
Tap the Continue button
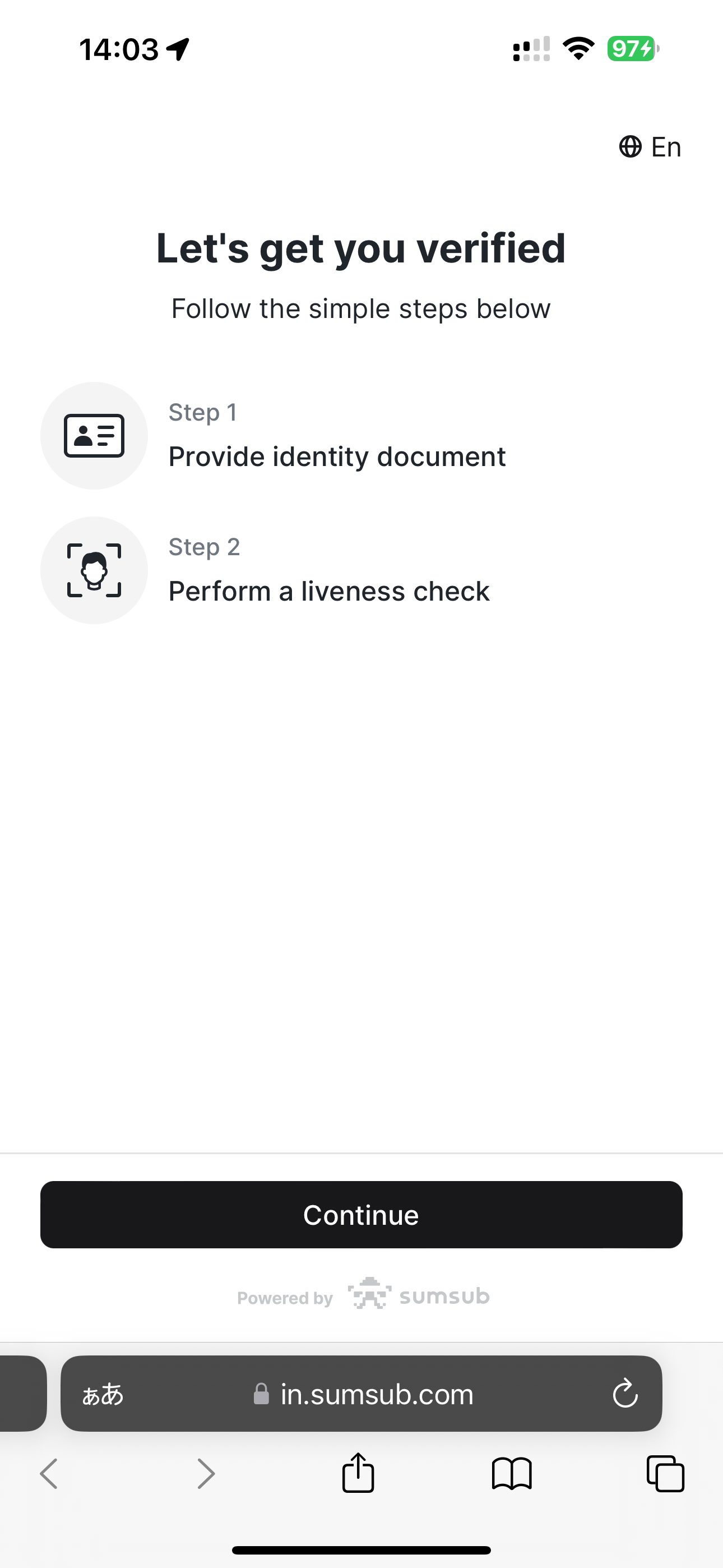[361, 1214]
